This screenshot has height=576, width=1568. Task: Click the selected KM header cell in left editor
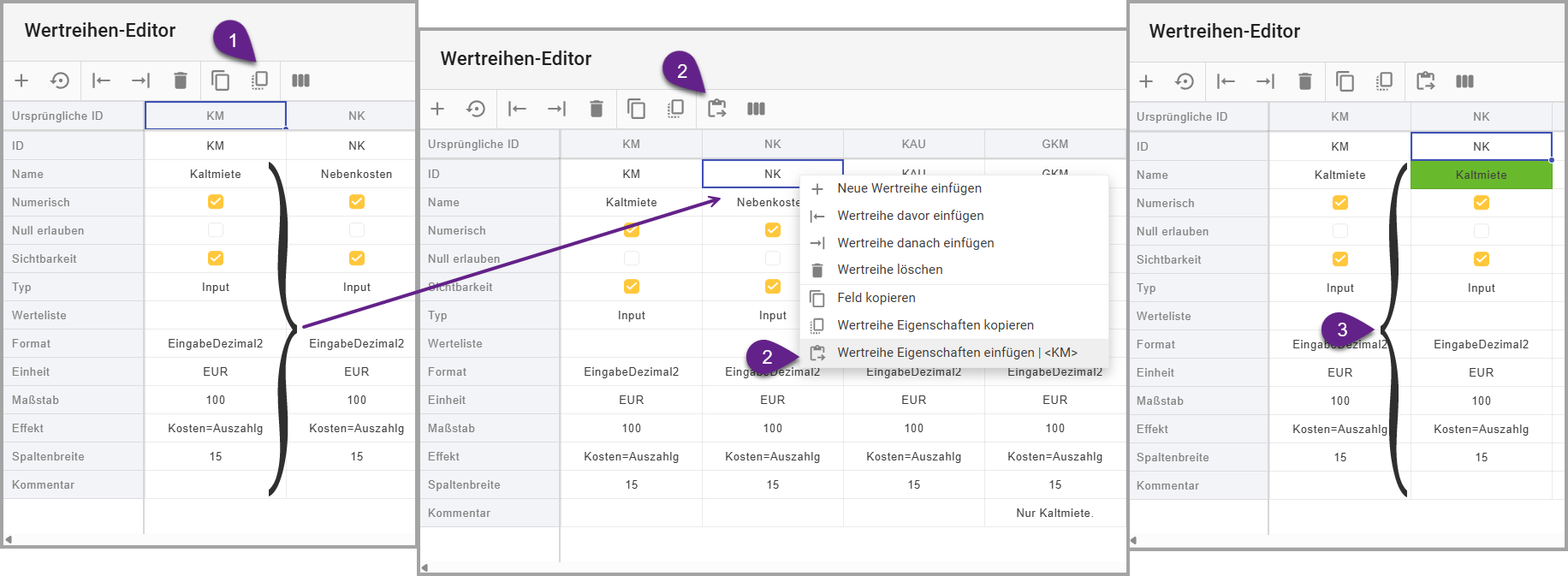216,116
